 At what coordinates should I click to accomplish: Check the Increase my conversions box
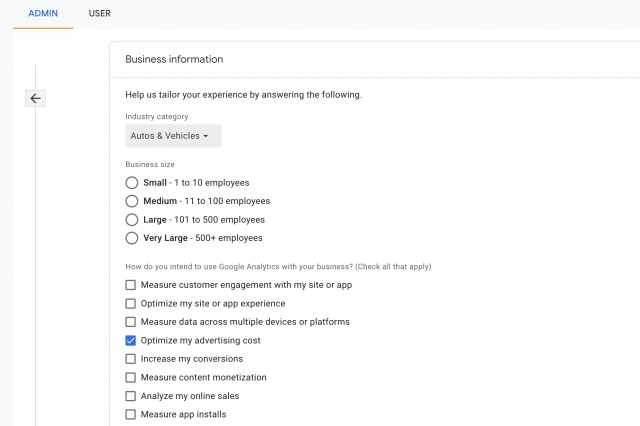(131, 359)
